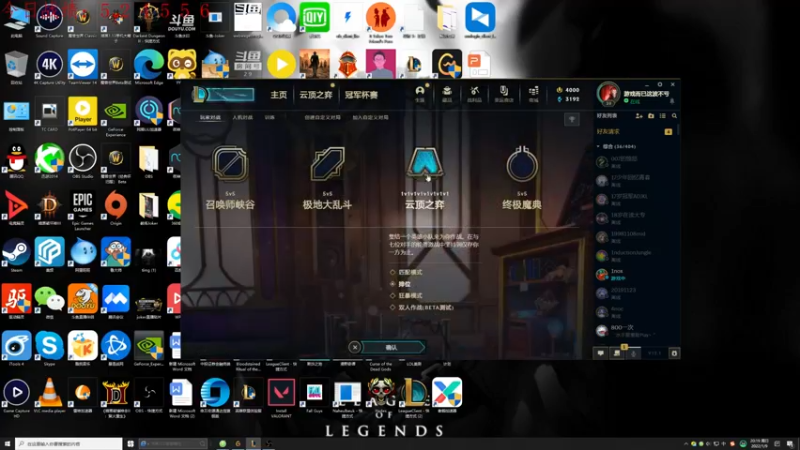Open the scroll mission icon in top navigation
This screenshot has height=450, width=800.
click(504, 92)
